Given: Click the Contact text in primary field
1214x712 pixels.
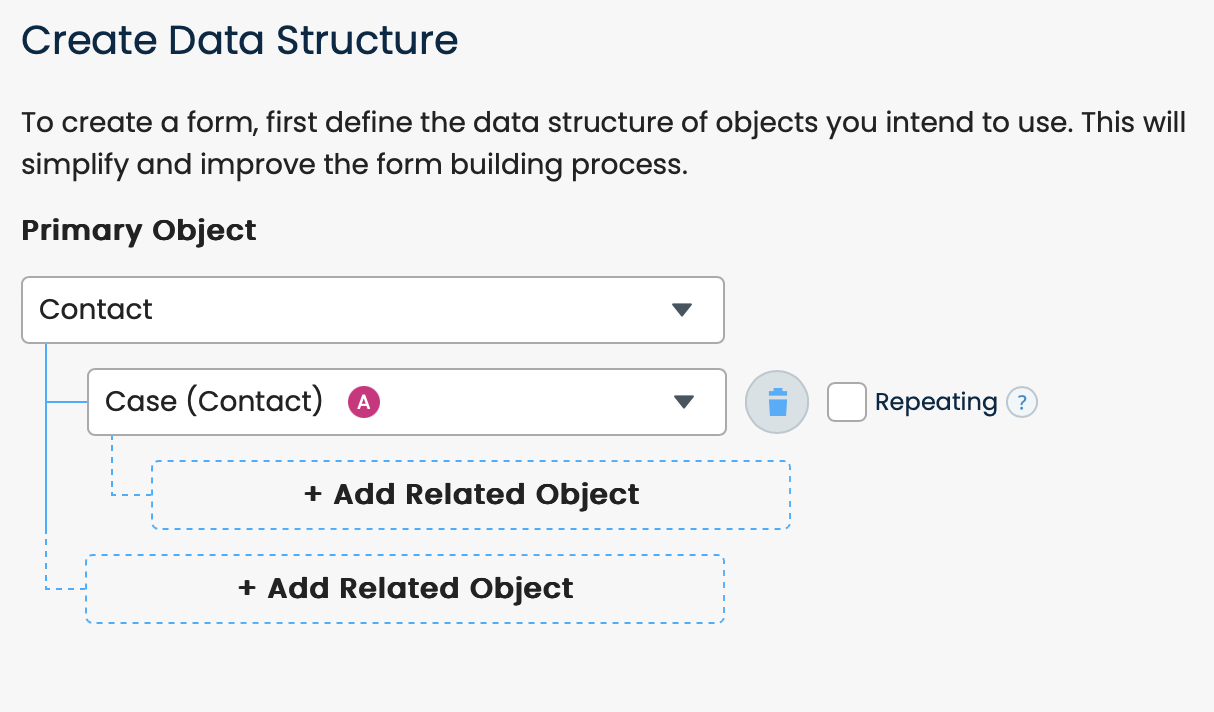Looking at the screenshot, I should pos(96,310).
